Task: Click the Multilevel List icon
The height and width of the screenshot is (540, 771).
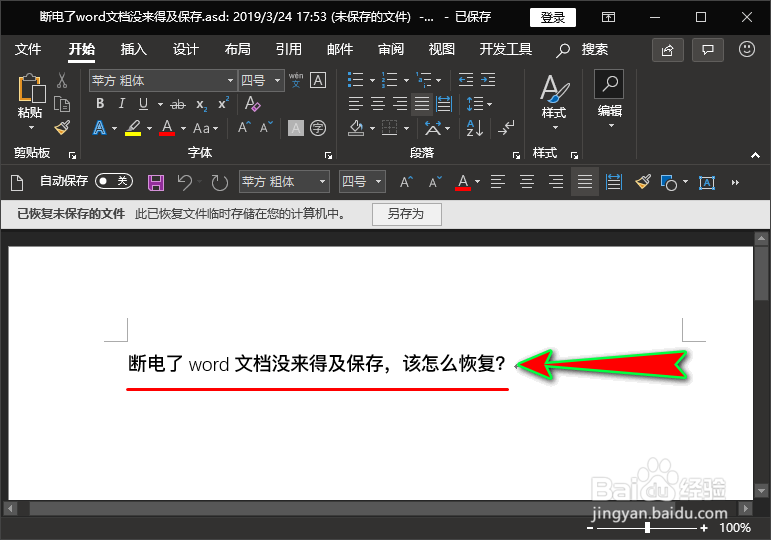Action: pos(423,80)
